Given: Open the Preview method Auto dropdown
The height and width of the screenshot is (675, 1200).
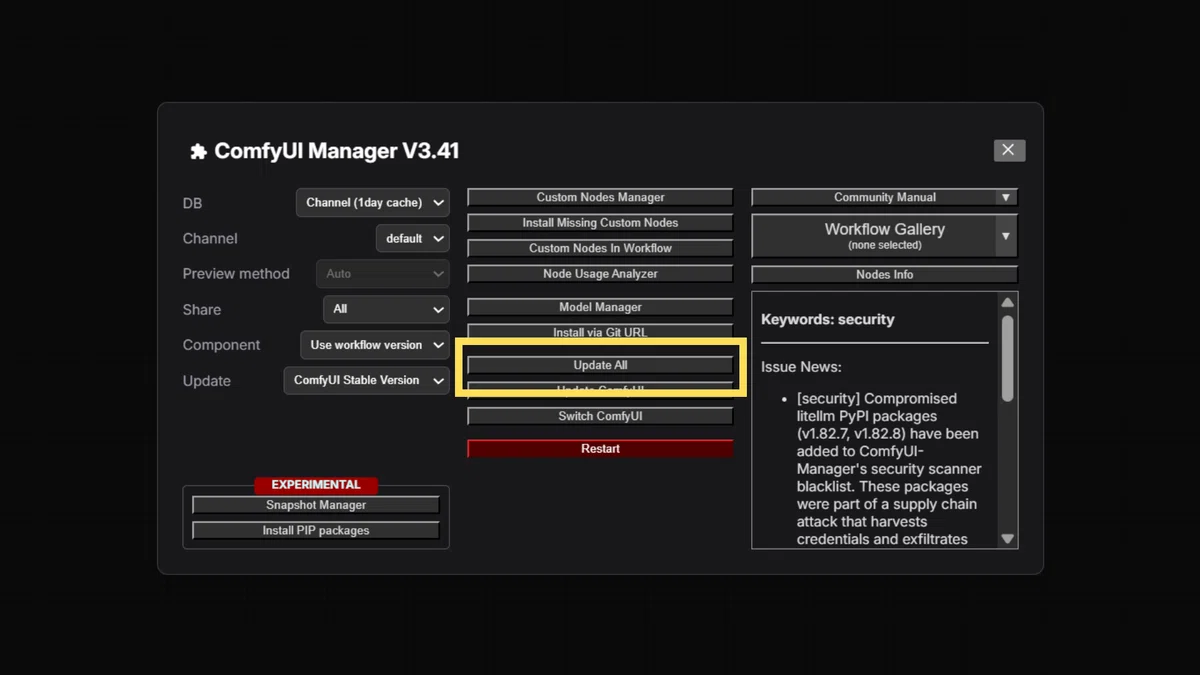Looking at the screenshot, I should (382, 274).
